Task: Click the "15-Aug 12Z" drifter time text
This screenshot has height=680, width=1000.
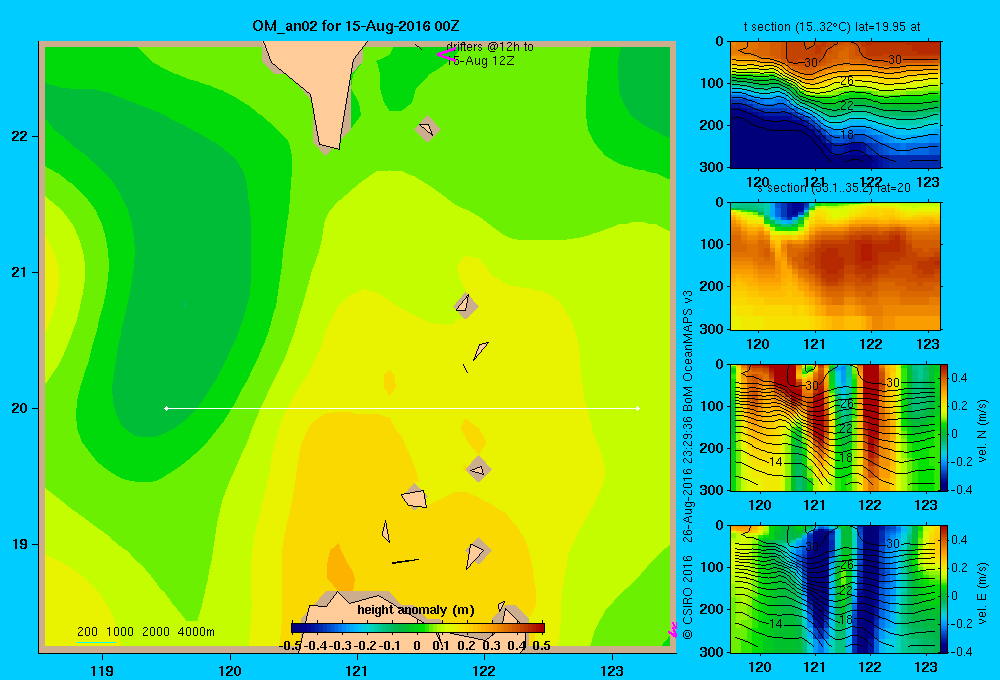Action: (480, 61)
